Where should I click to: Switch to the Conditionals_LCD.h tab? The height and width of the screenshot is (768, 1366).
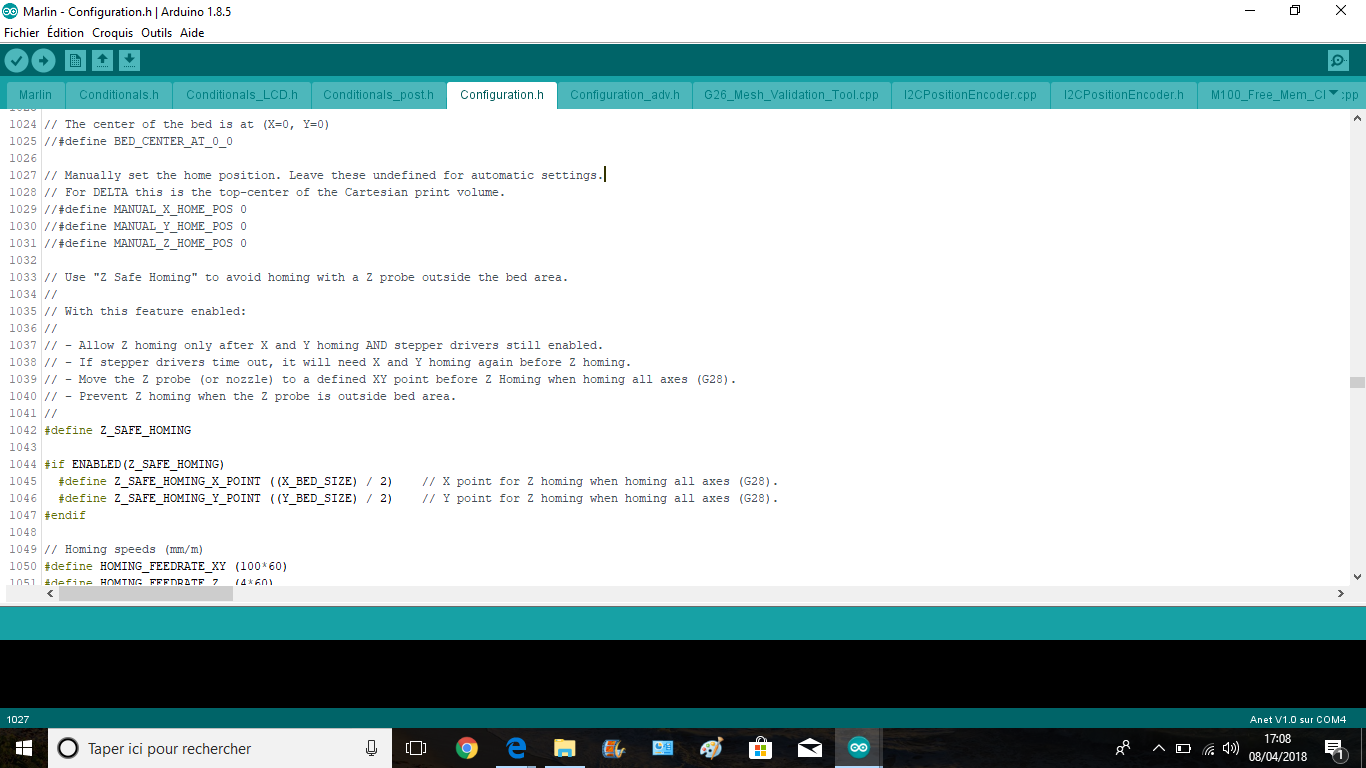click(x=242, y=95)
